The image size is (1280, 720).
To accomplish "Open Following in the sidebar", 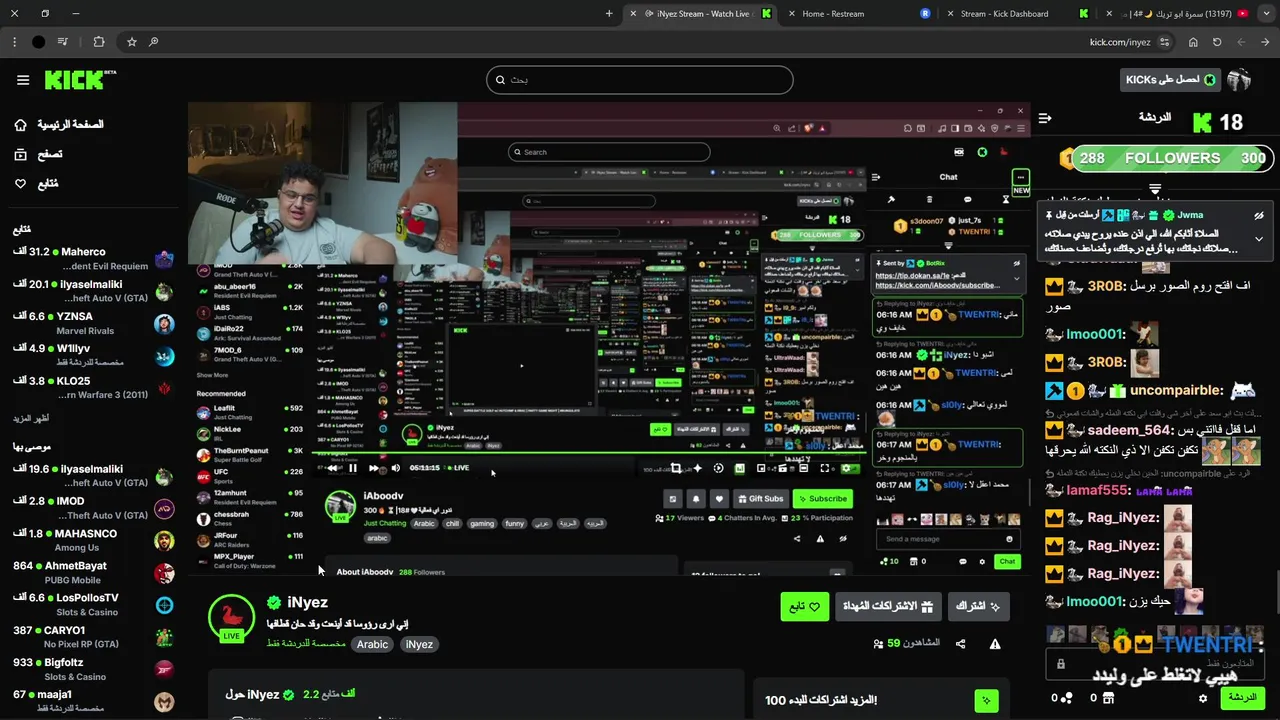I will point(36,184).
